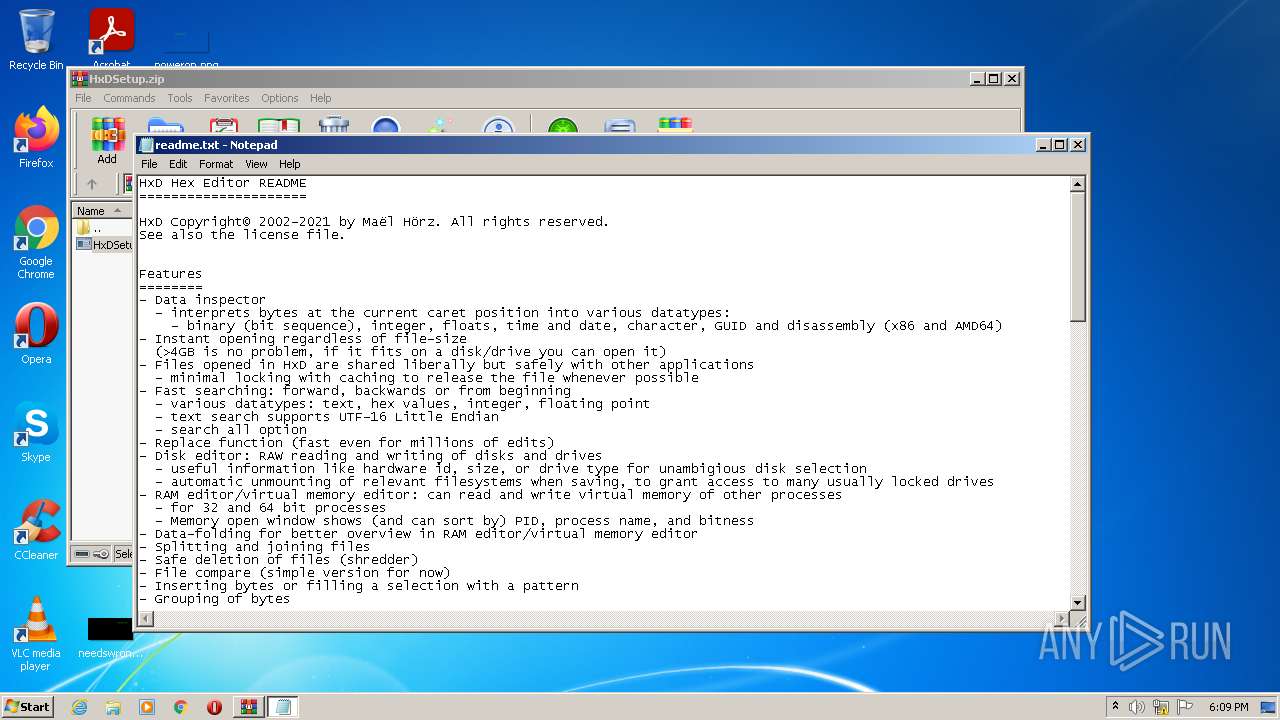Open network status icon in system tray
This screenshot has height=720, width=1280.
[x=1161, y=707]
